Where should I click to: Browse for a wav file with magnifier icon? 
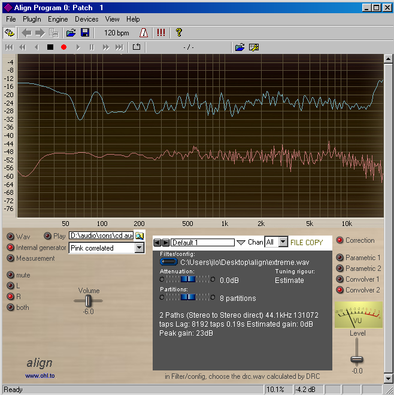(139, 236)
